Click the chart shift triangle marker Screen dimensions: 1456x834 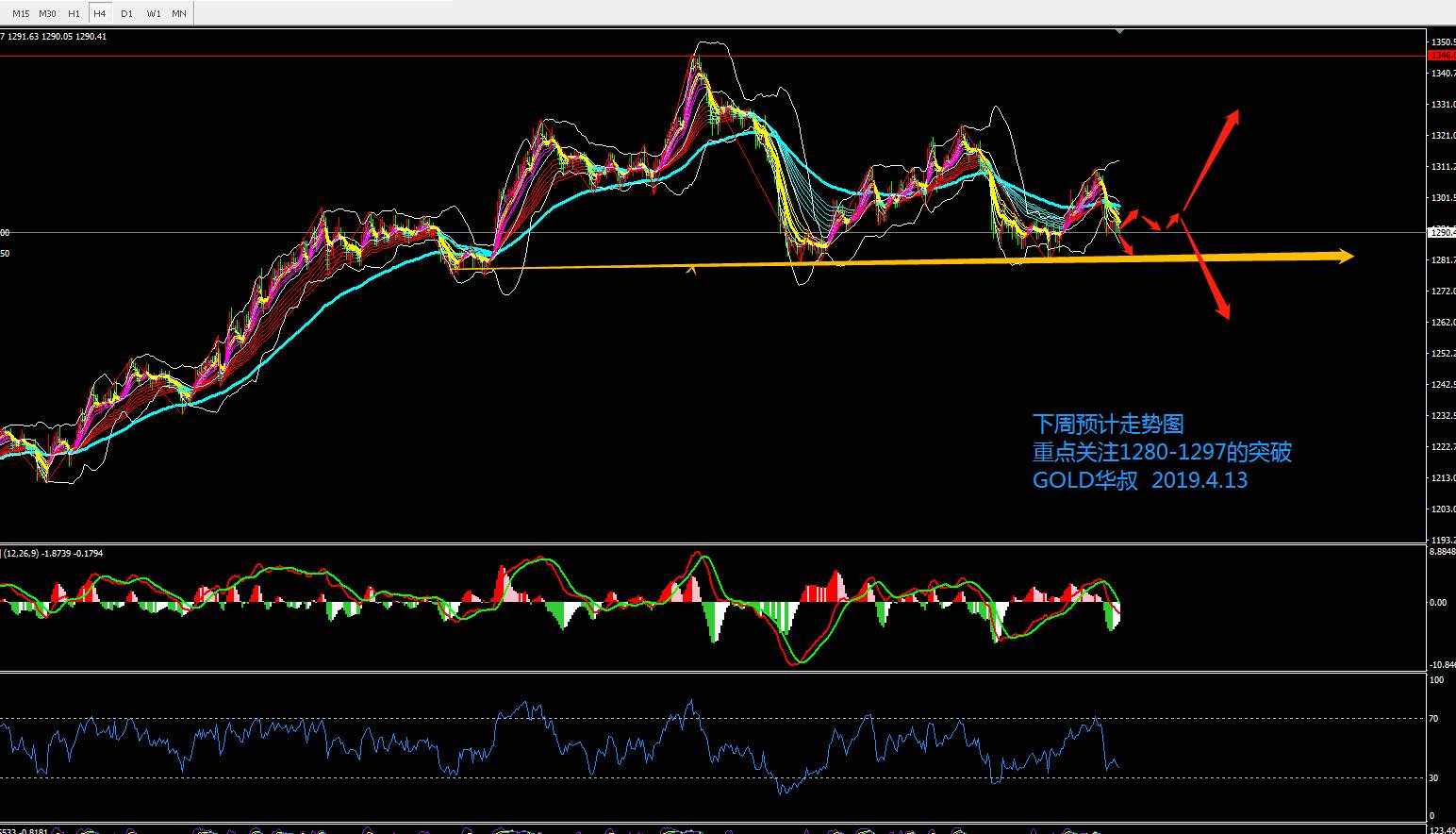[1119, 32]
